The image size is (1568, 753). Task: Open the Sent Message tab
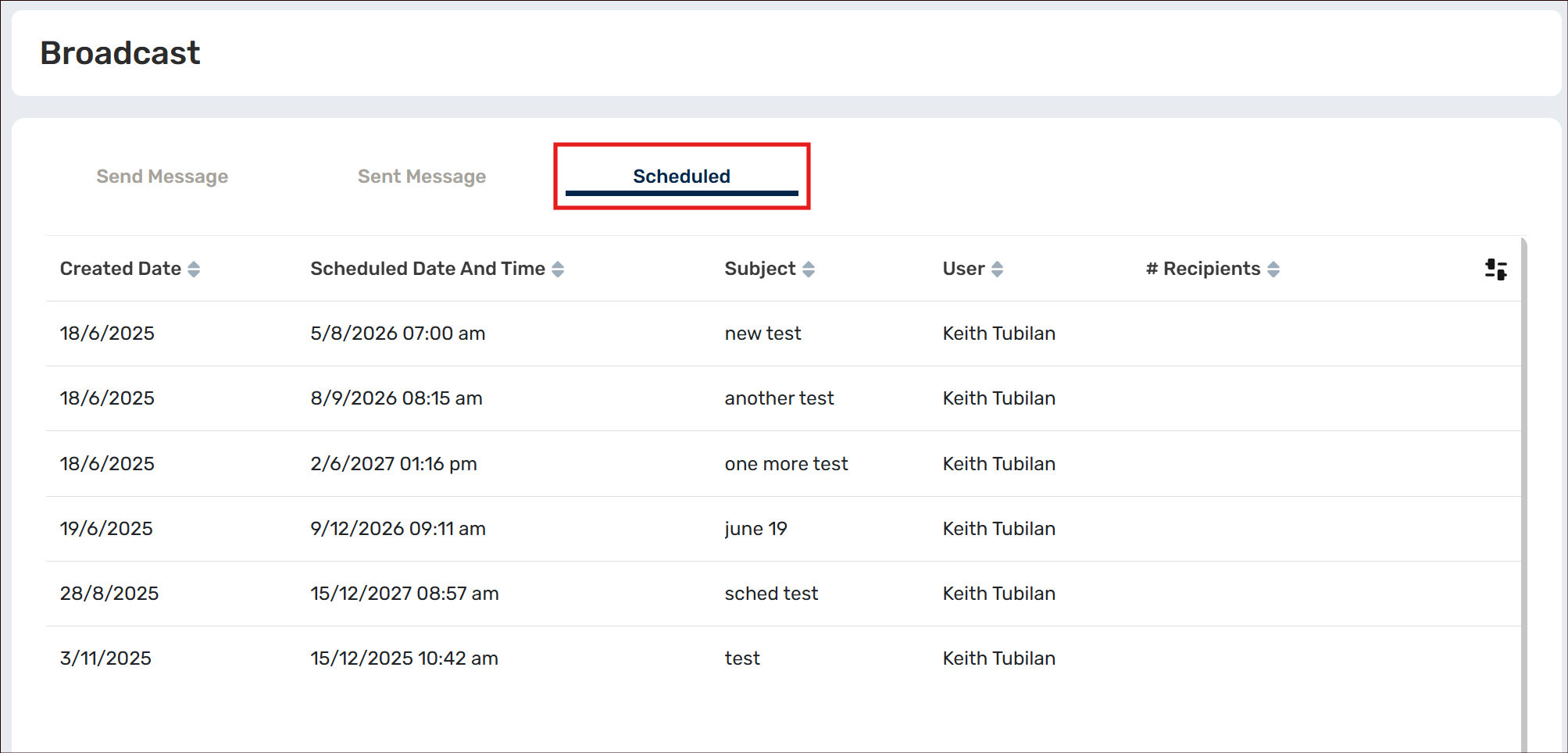[x=421, y=177]
